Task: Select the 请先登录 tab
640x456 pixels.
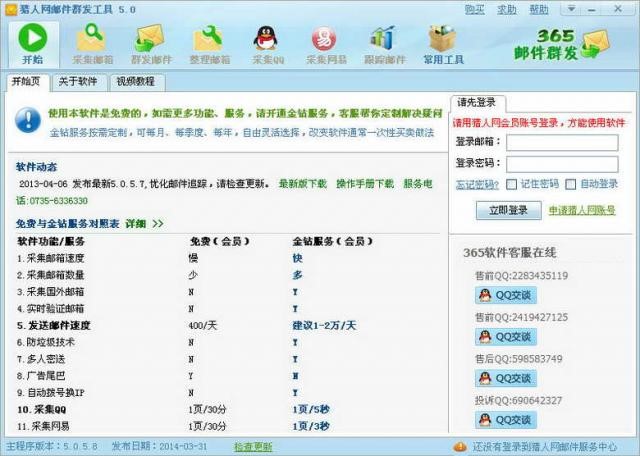Action: tap(477, 102)
